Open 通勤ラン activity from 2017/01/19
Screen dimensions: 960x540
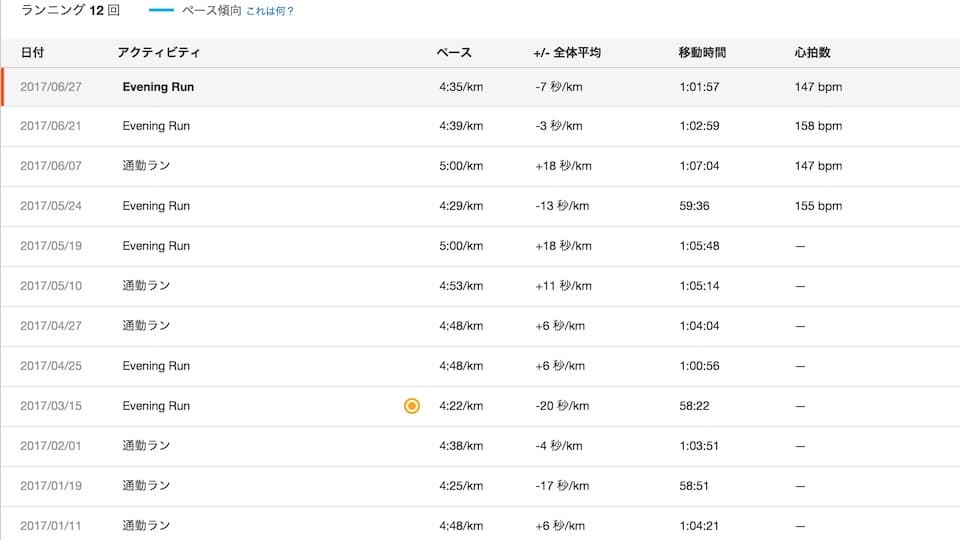pos(146,486)
